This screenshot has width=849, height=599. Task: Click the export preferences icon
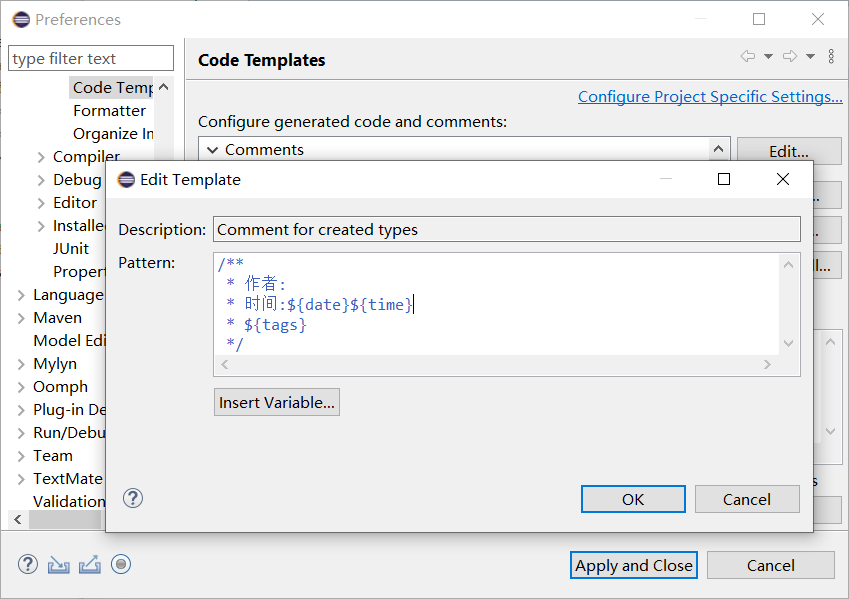pos(90,565)
